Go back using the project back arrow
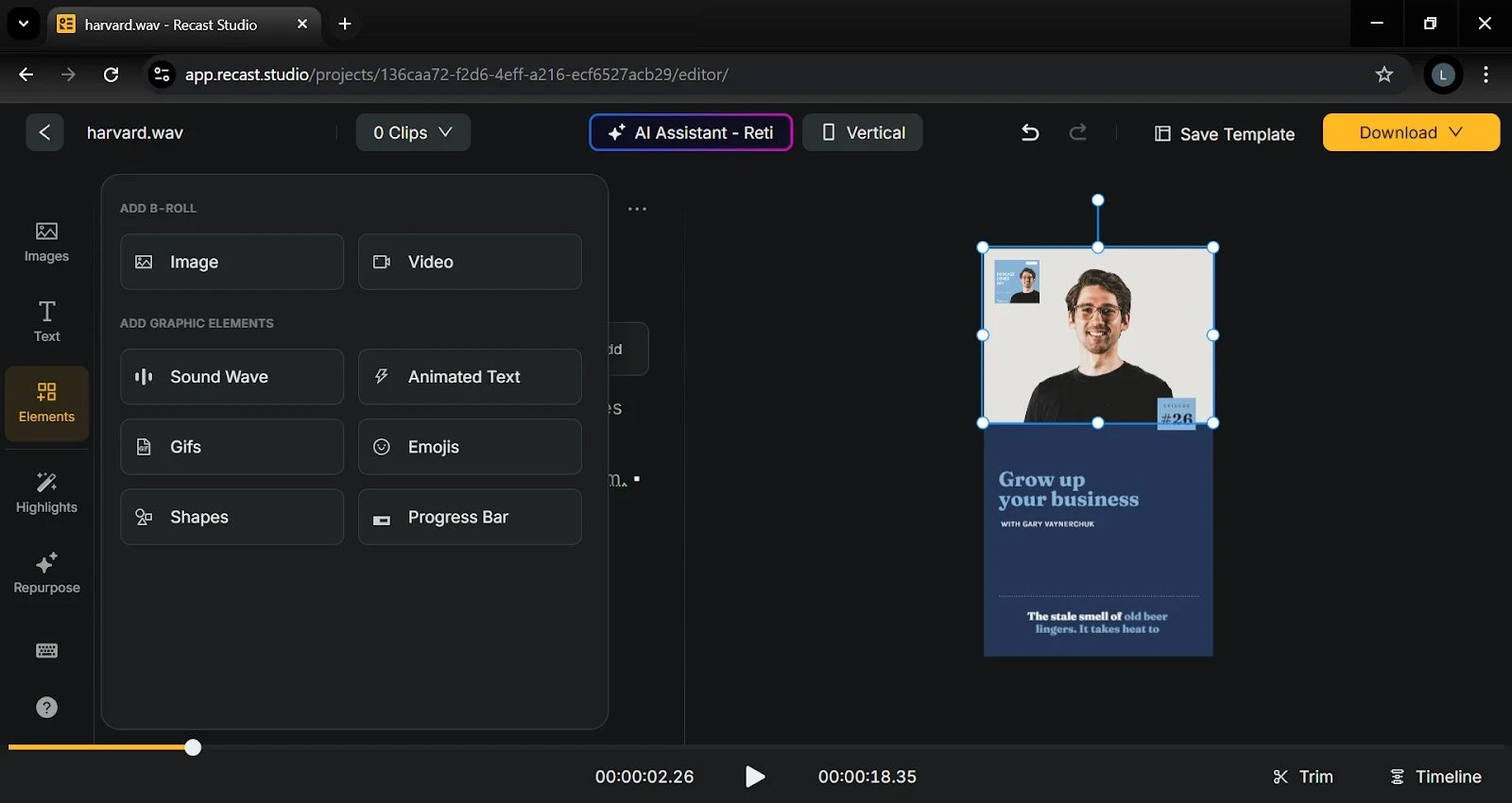This screenshot has width=1512, height=803. (x=44, y=133)
